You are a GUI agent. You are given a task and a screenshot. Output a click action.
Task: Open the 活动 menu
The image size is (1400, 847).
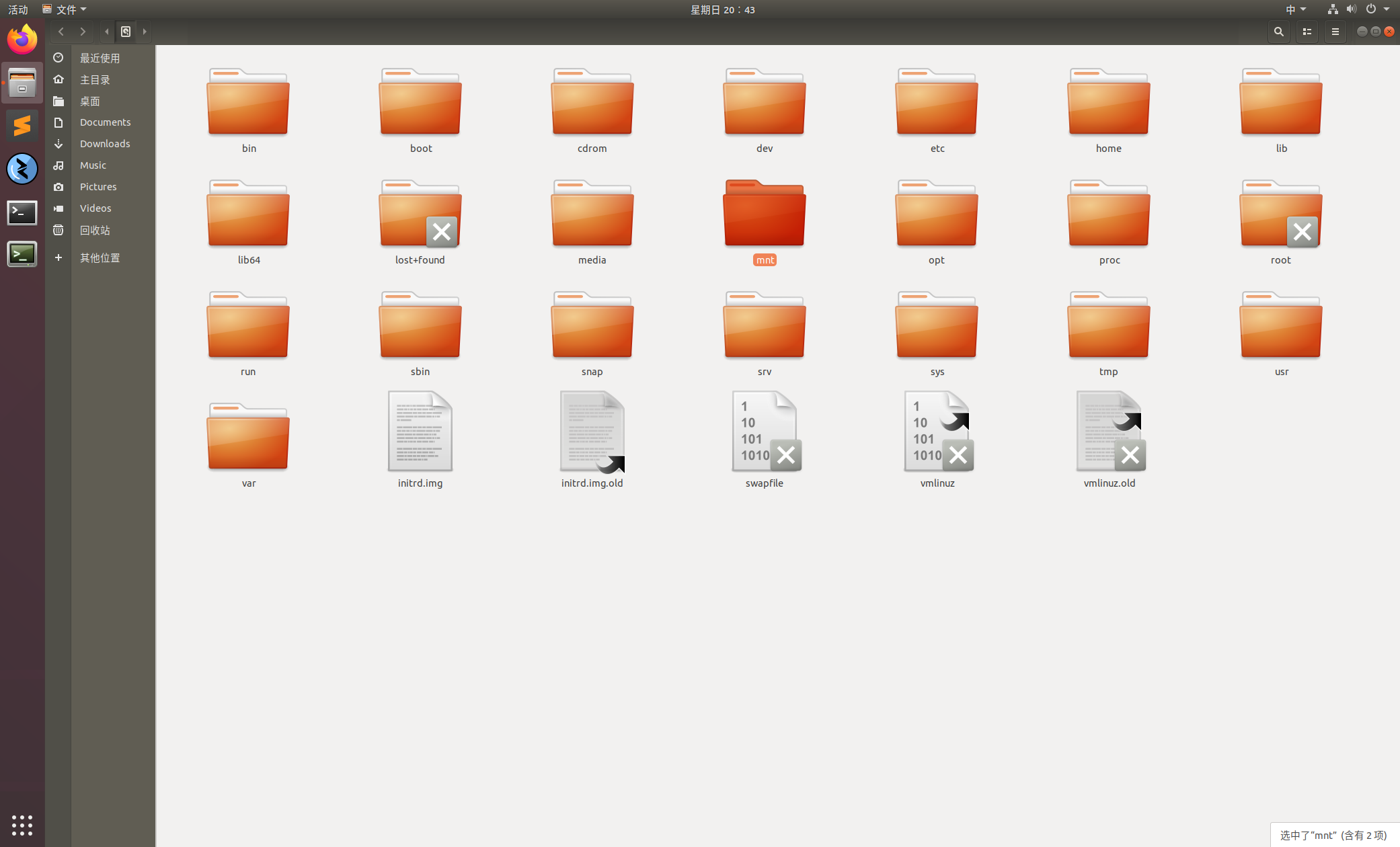tap(17, 9)
